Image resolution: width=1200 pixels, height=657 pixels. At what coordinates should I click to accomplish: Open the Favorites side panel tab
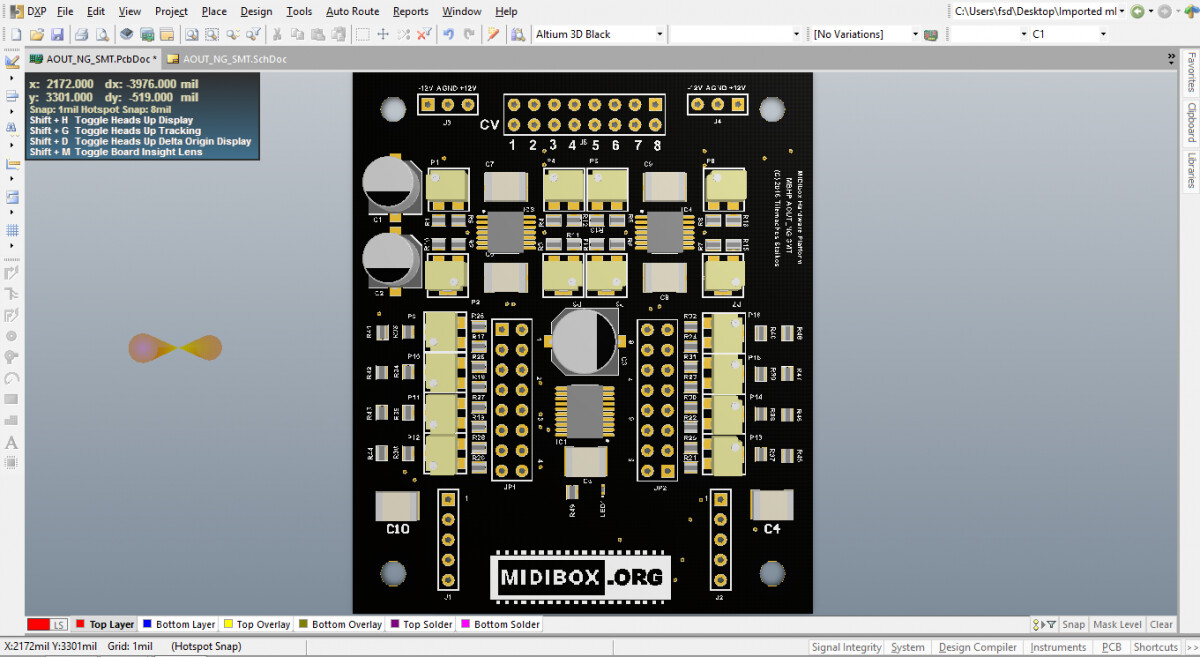point(1191,73)
